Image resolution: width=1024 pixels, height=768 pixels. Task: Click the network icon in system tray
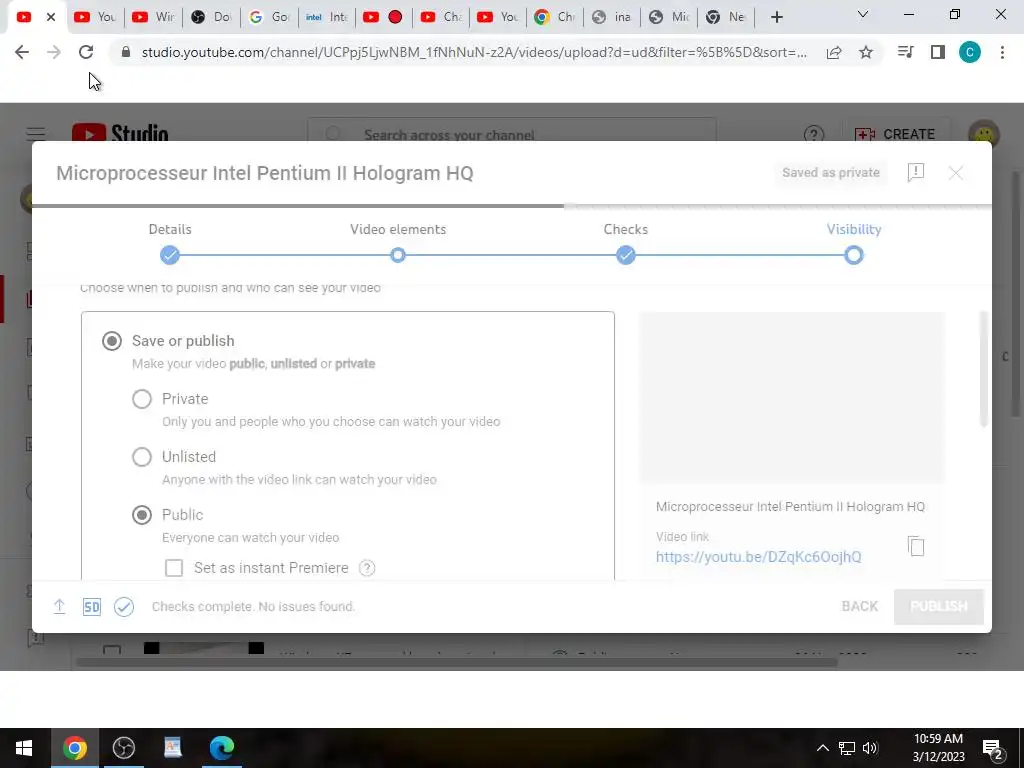pyautogui.click(x=847, y=748)
